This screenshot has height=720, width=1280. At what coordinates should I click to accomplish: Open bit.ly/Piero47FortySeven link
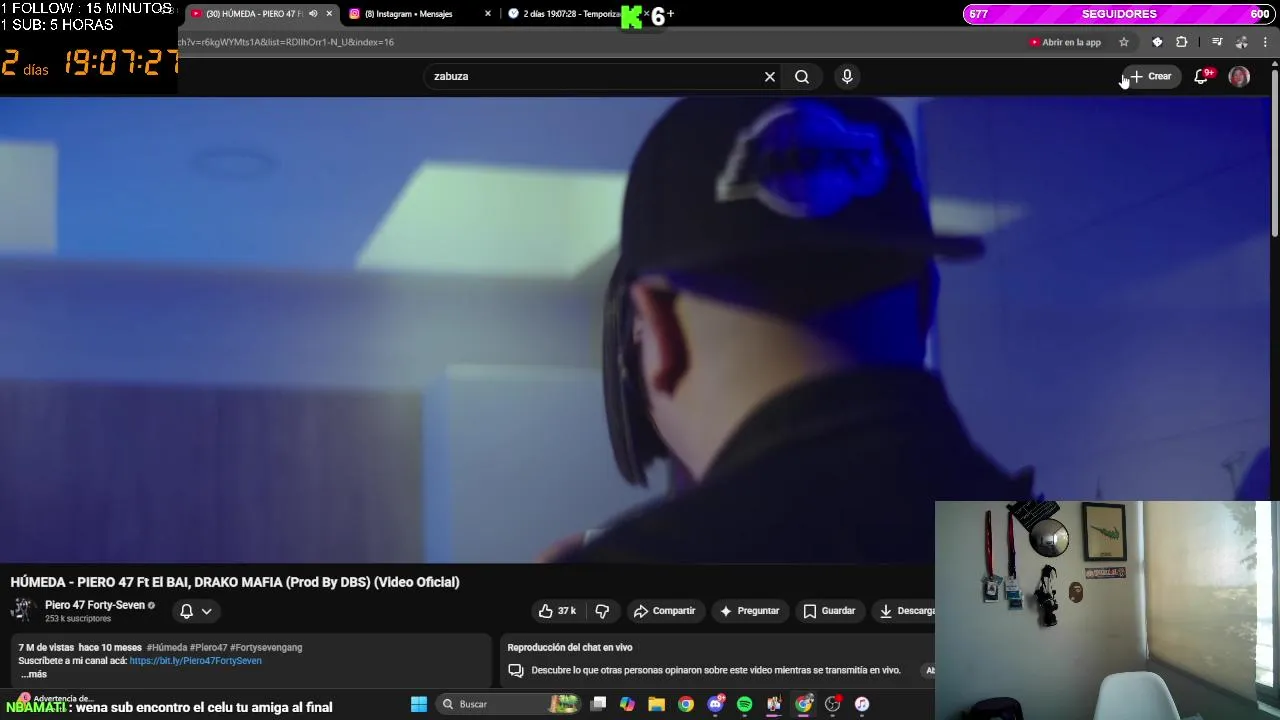195,661
